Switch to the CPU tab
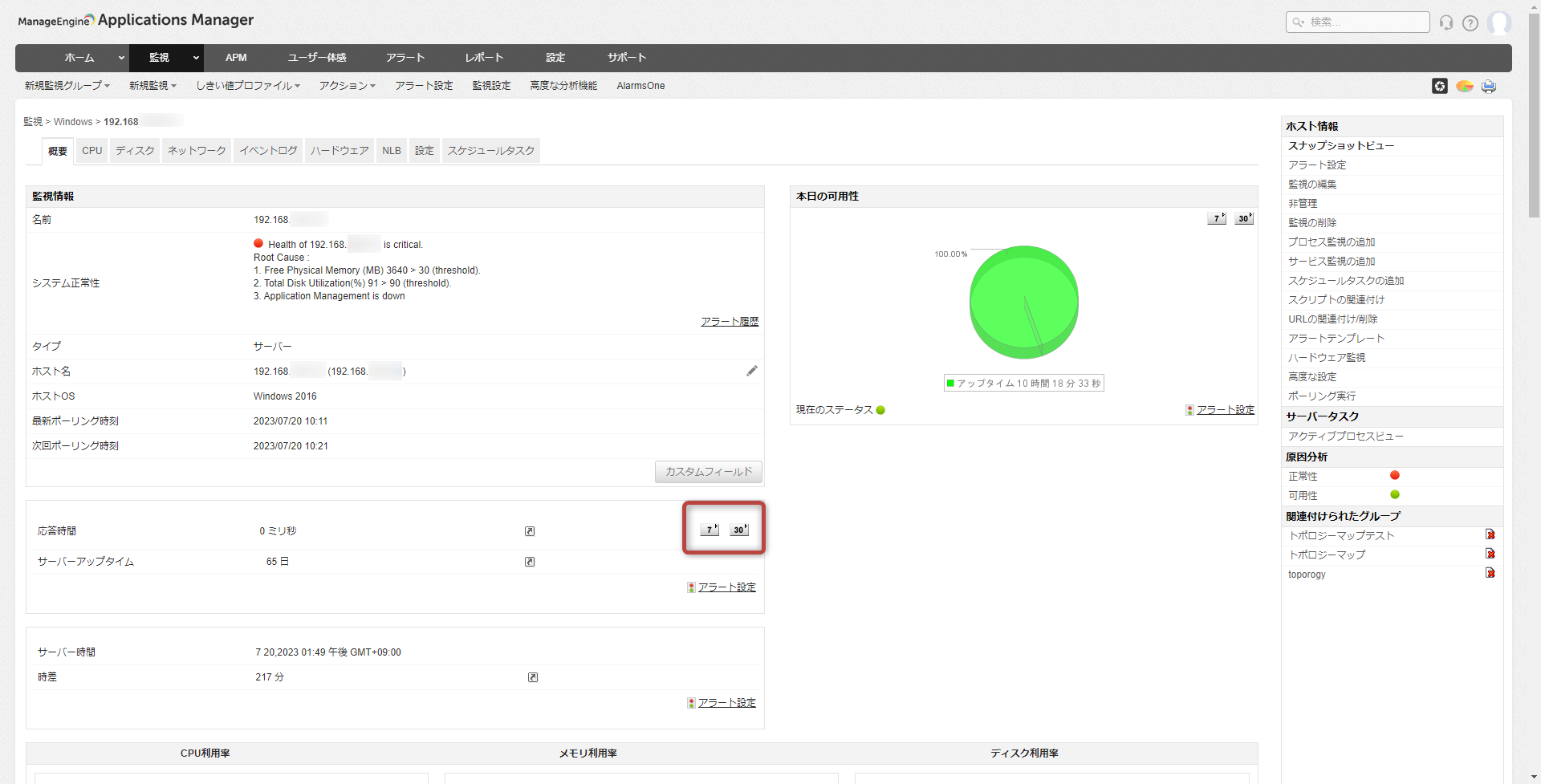The image size is (1541, 784). (92, 151)
